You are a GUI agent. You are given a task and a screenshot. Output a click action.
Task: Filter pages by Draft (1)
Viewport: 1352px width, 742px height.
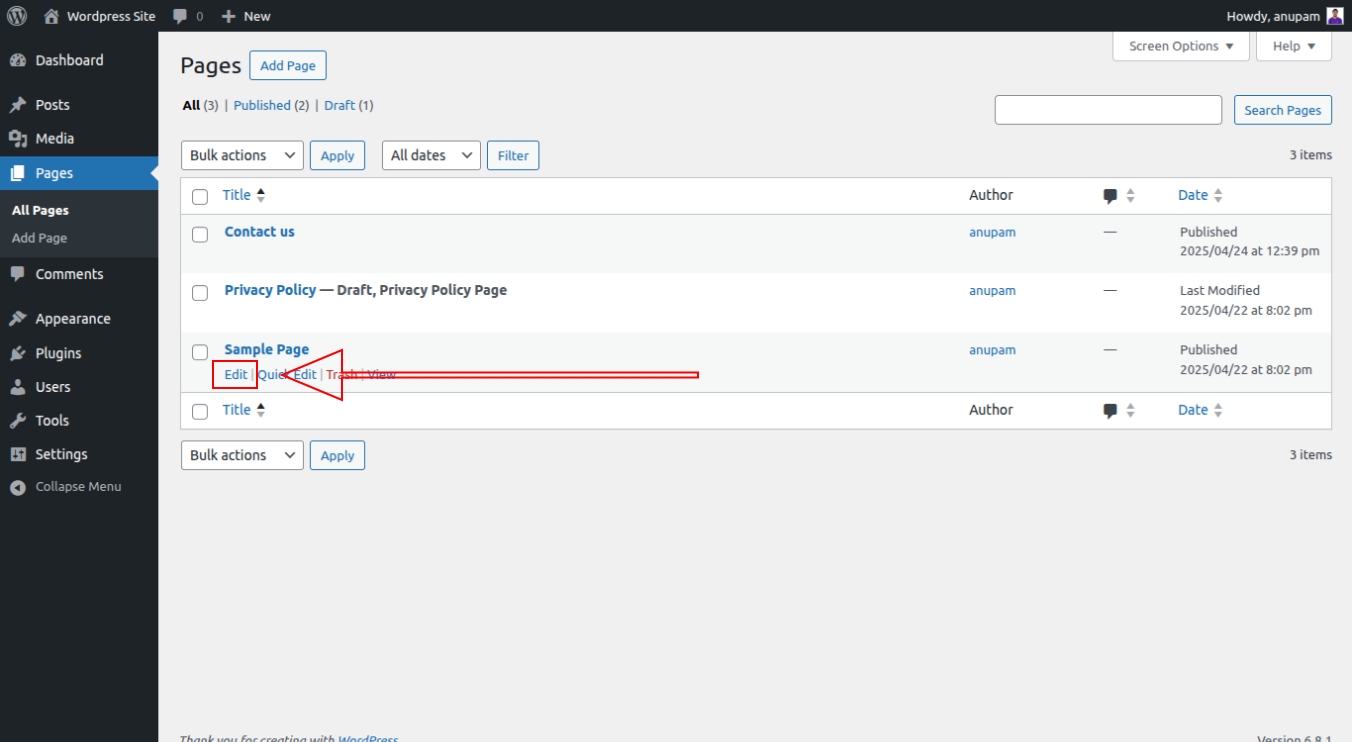349,105
